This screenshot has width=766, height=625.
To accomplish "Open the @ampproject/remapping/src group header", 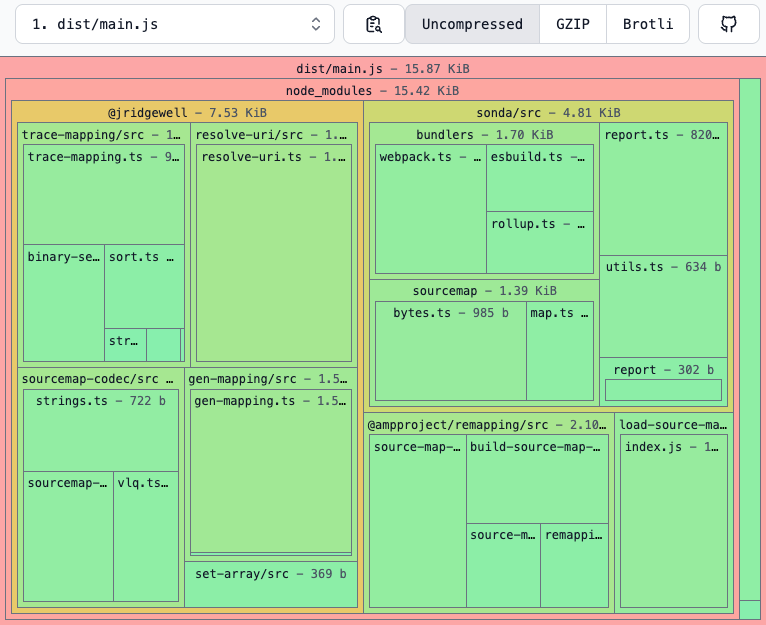I will [x=487, y=425].
